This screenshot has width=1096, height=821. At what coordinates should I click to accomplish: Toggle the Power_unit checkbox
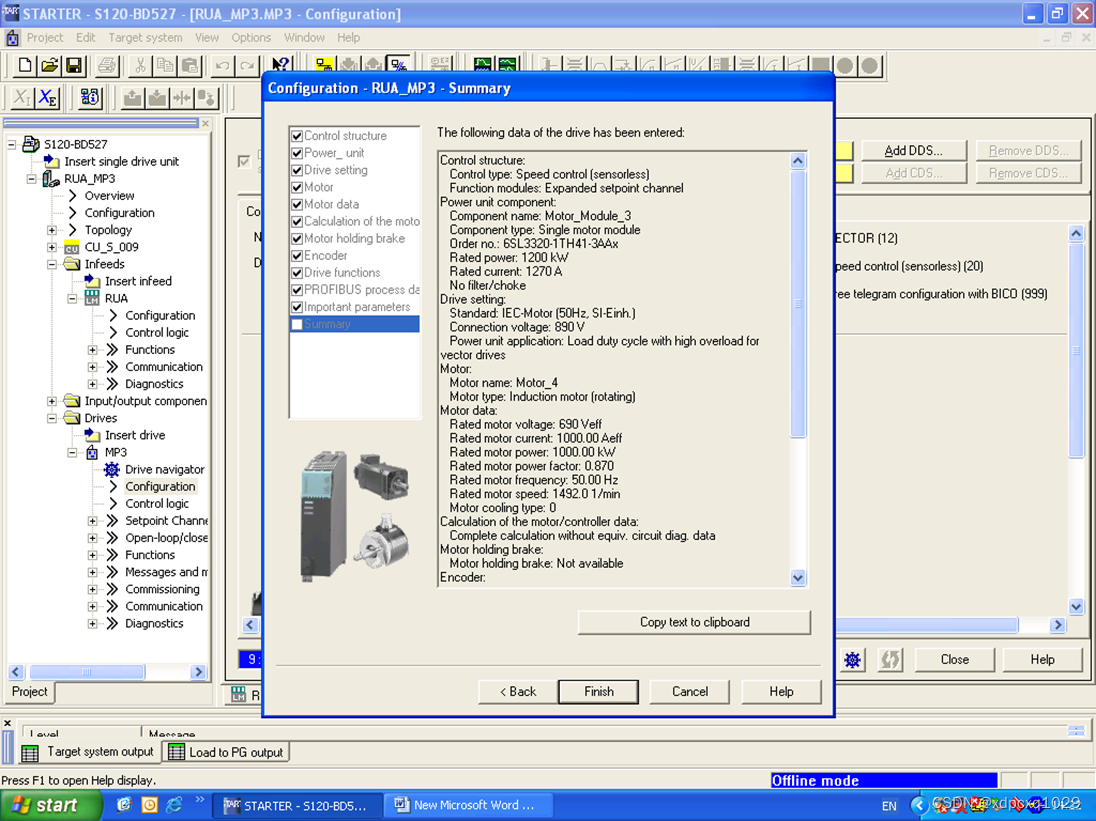pos(297,153)
